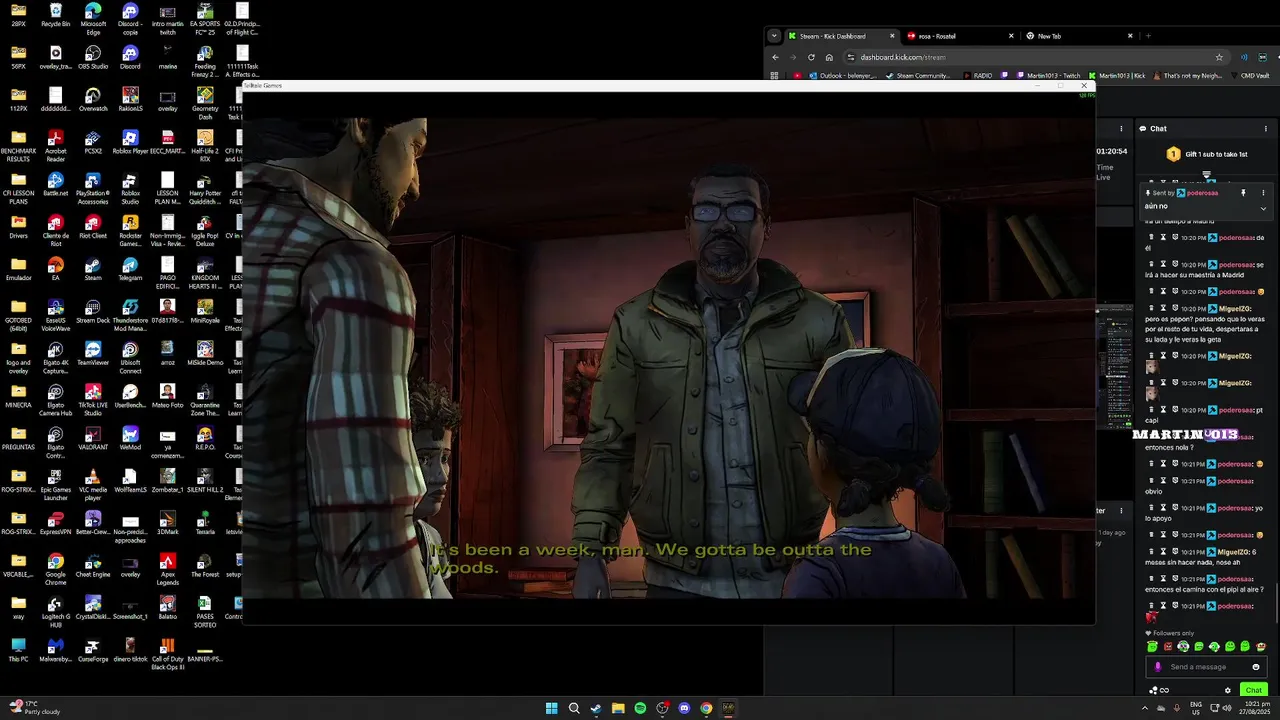Image resolution: width=1280 pixels, height=720 pixels.
Task: Launch TeamViewer desktop shortcut
Action: coord(93,353)
